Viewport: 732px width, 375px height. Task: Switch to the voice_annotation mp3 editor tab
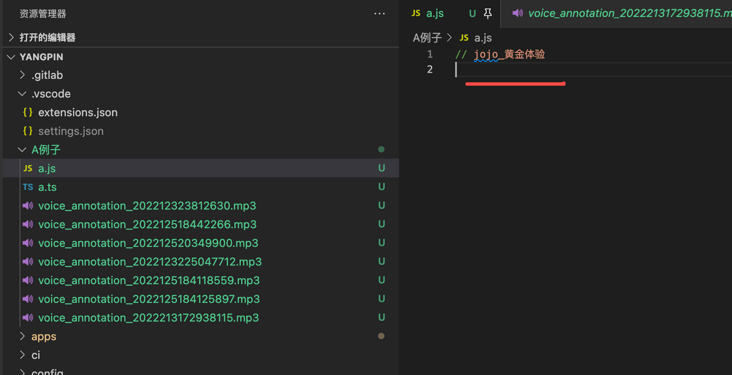[x=616, y=14]
